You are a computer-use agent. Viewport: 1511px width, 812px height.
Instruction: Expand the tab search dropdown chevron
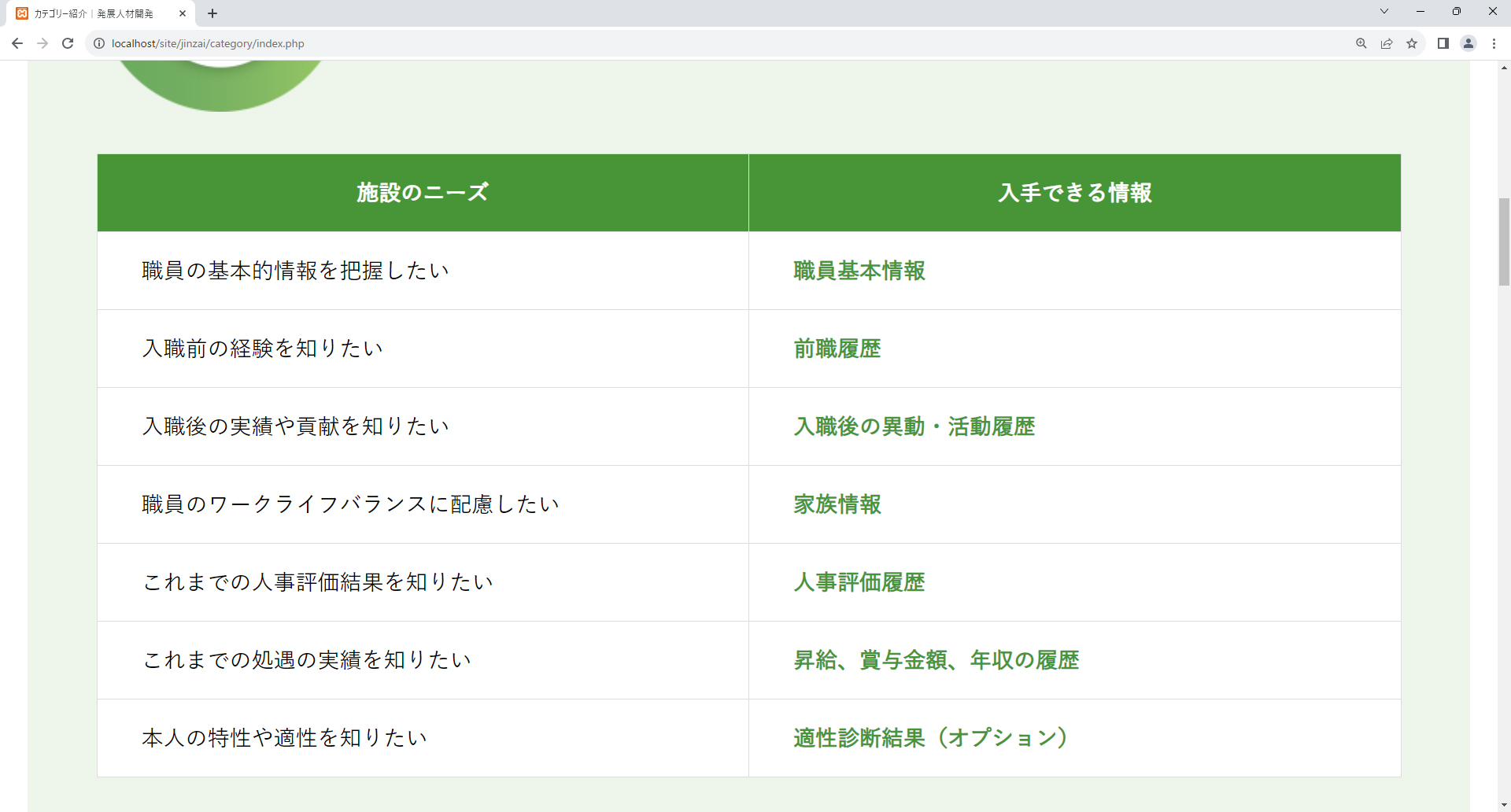1384,12
